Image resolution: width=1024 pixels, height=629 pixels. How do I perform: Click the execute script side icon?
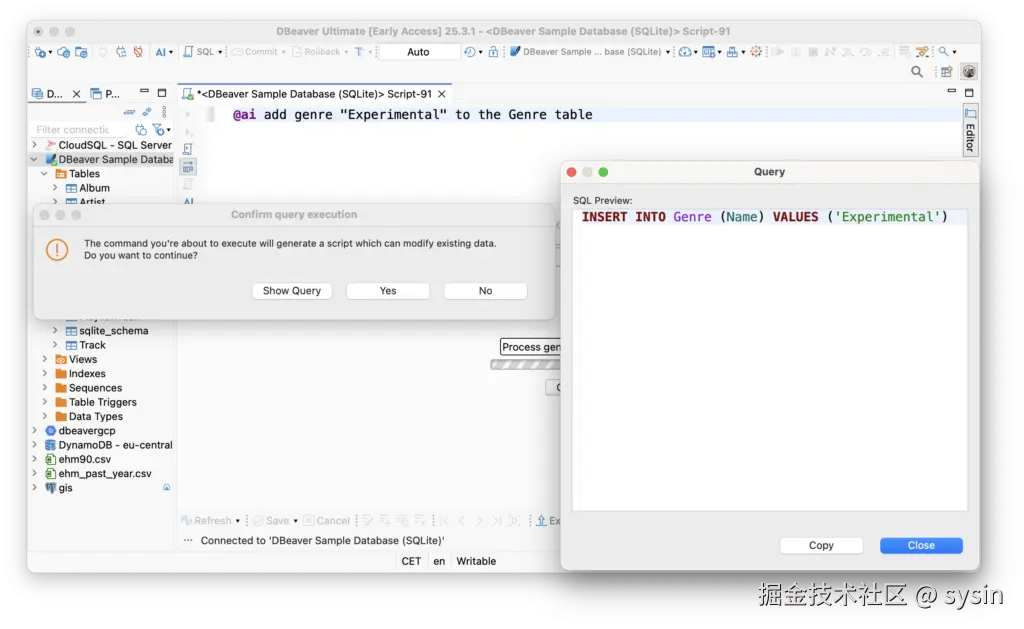187,150
